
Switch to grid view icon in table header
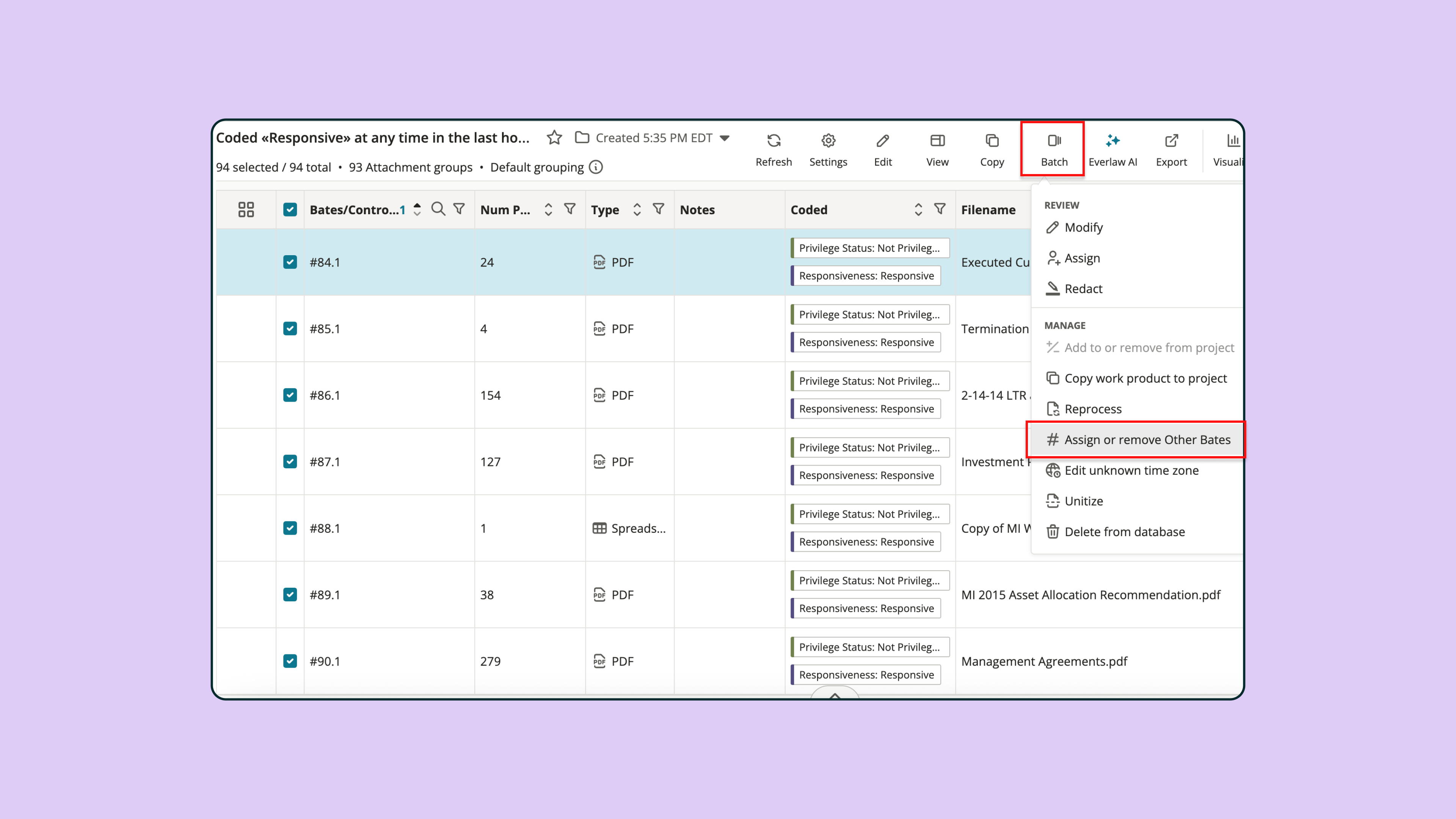[246, 210]
